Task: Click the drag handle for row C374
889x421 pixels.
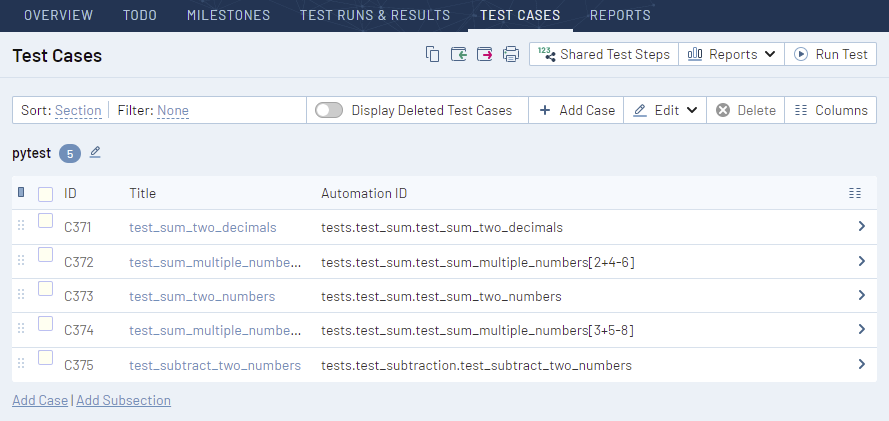Action: tap(21, 328)
